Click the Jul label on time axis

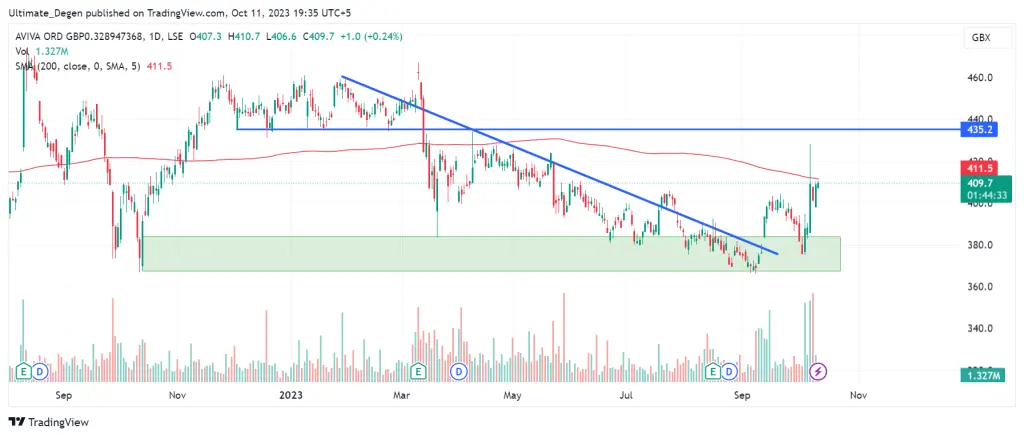pos(628,395)
